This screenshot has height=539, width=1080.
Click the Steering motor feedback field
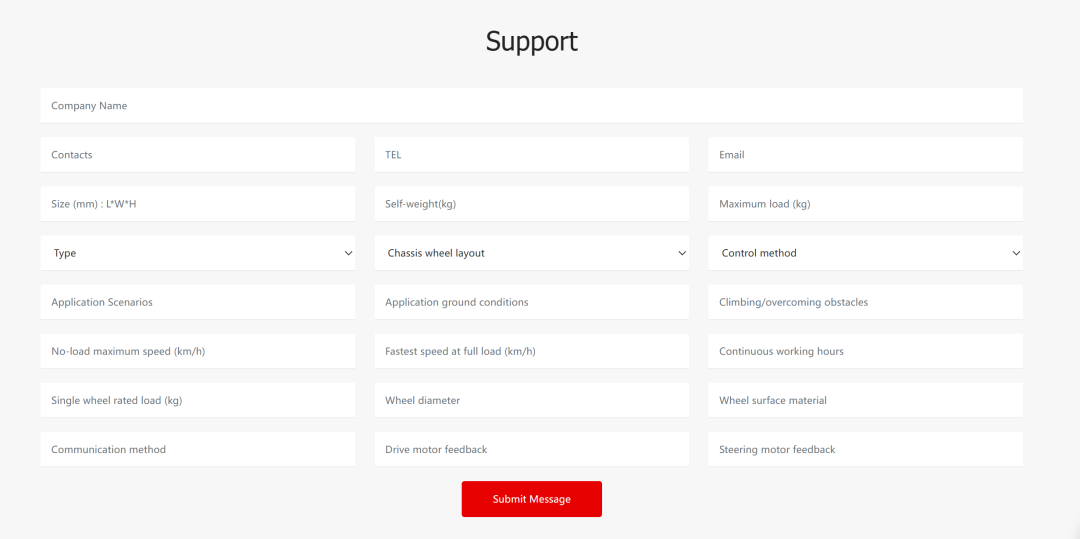click(865, 449)
